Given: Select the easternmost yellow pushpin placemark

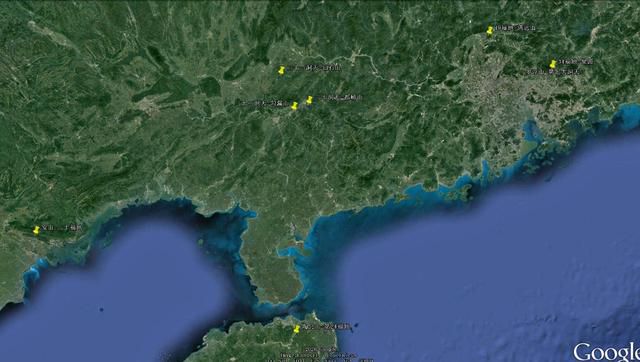Looking at the screenshot, I should pyautogui.click(x=553, y=64).
